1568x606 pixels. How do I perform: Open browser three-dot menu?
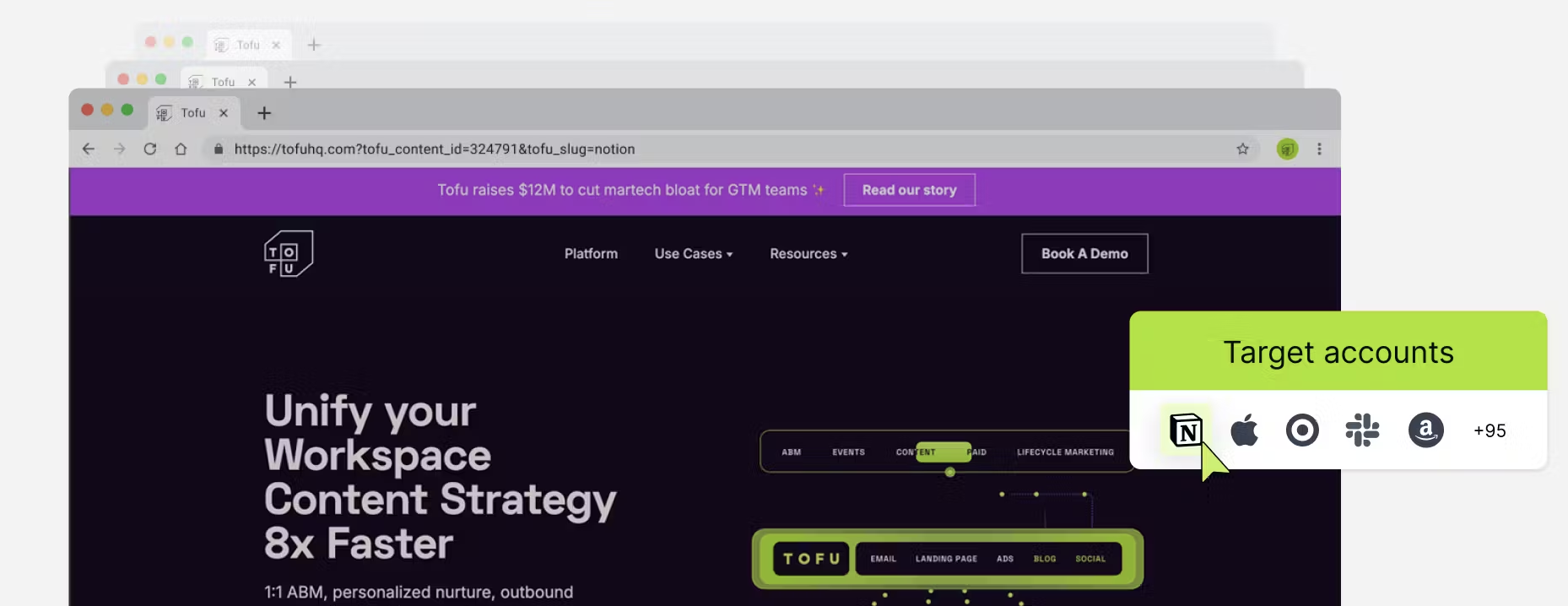click(1319, 149)
